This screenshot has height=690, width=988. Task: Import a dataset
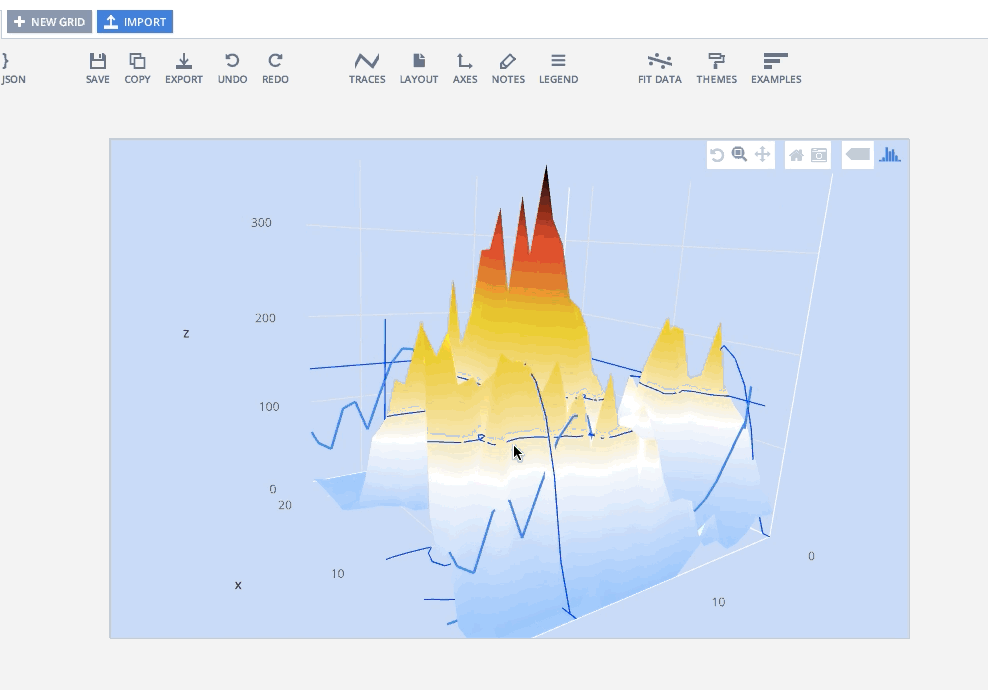coord(134,21)
